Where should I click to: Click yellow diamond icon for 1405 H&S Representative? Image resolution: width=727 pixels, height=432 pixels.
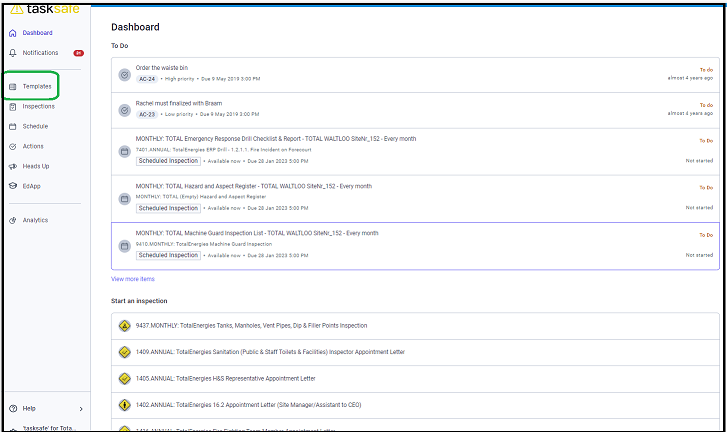click(124, 379)
